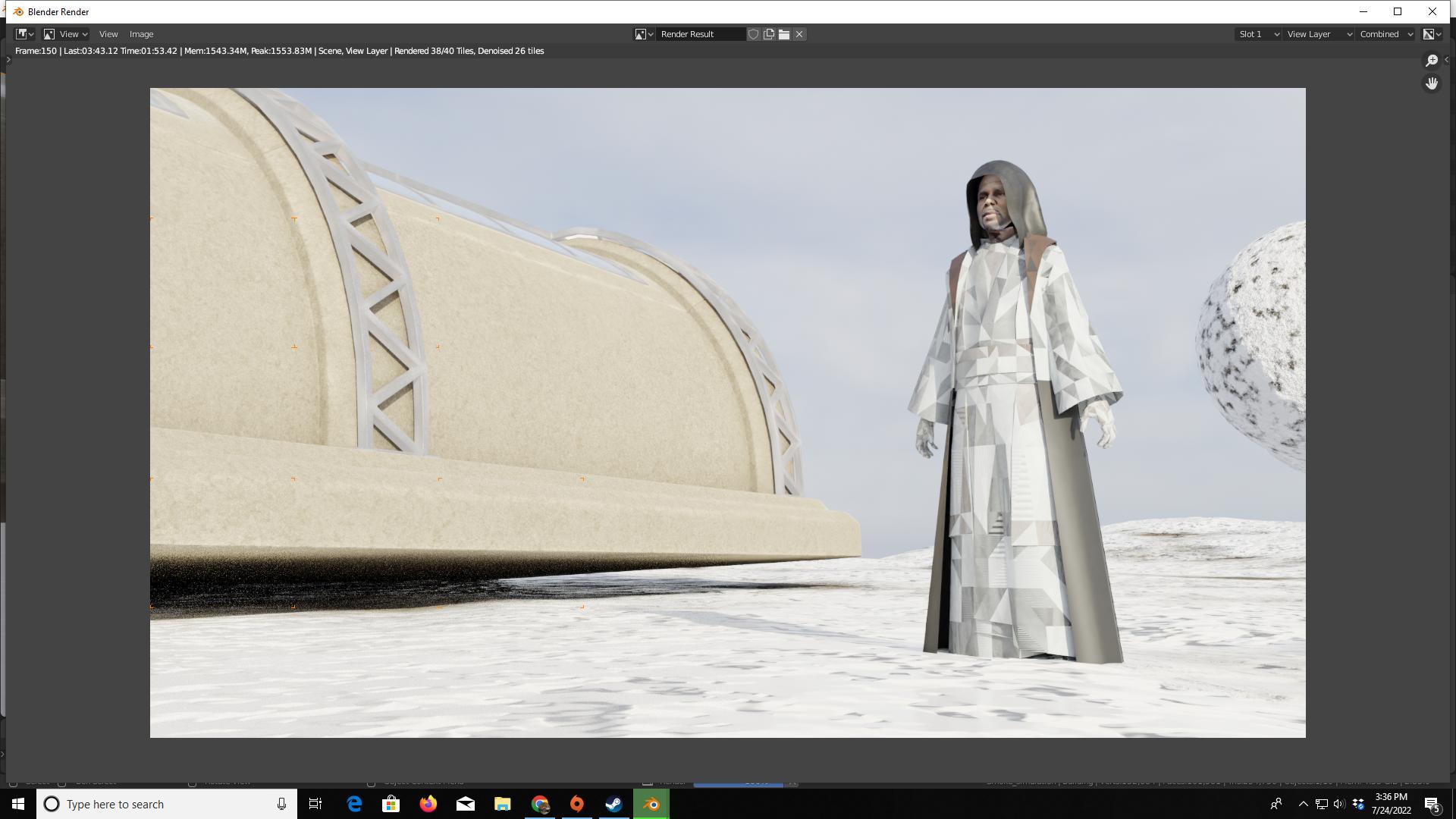Image resolution: width=1456 pixels, height=819 pixels.
Task: Switch to Chrome in taskbar
Action: coord(540,804)
